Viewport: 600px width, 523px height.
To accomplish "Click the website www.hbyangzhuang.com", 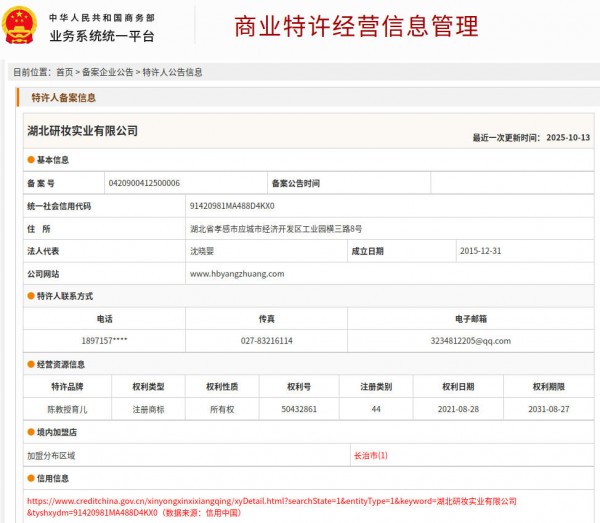I will [237, 273].
